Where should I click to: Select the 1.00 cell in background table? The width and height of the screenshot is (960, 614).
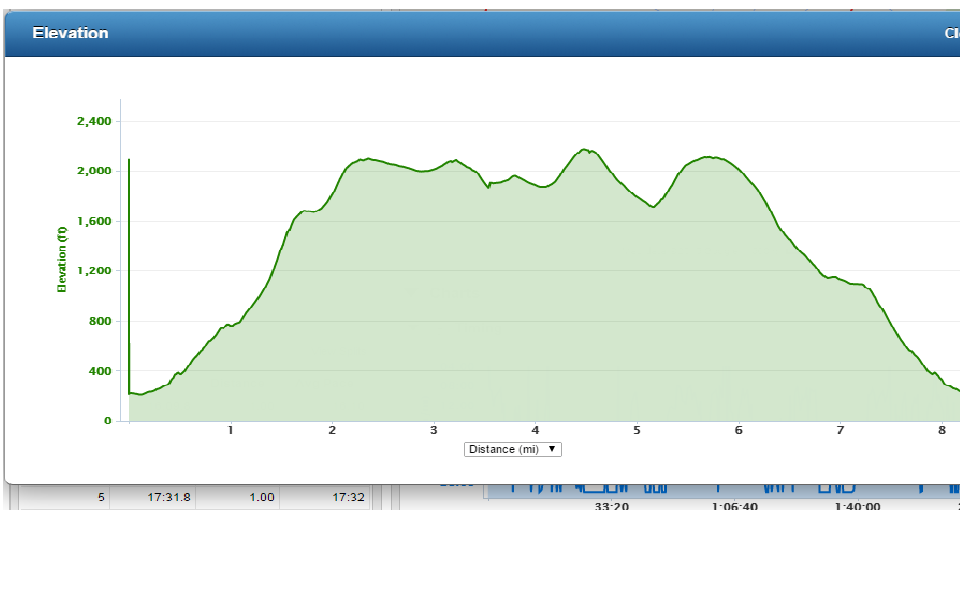(x=261, y=497)
